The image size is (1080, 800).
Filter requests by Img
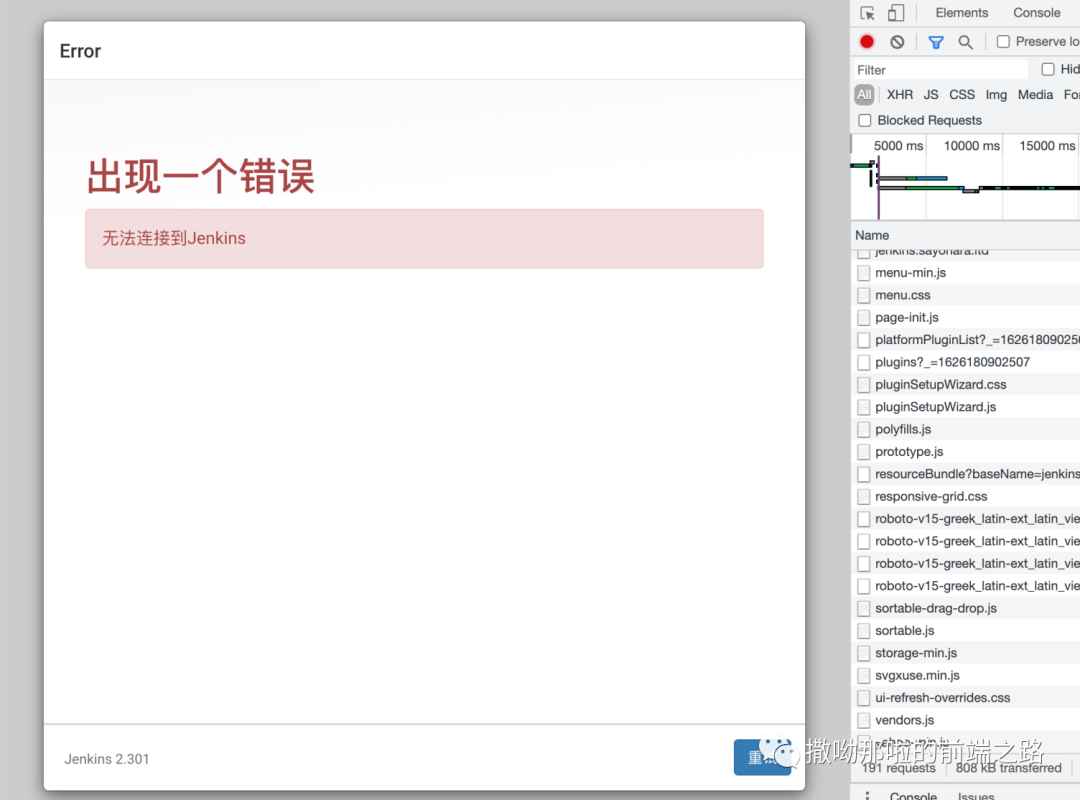[x=996, y=94]
